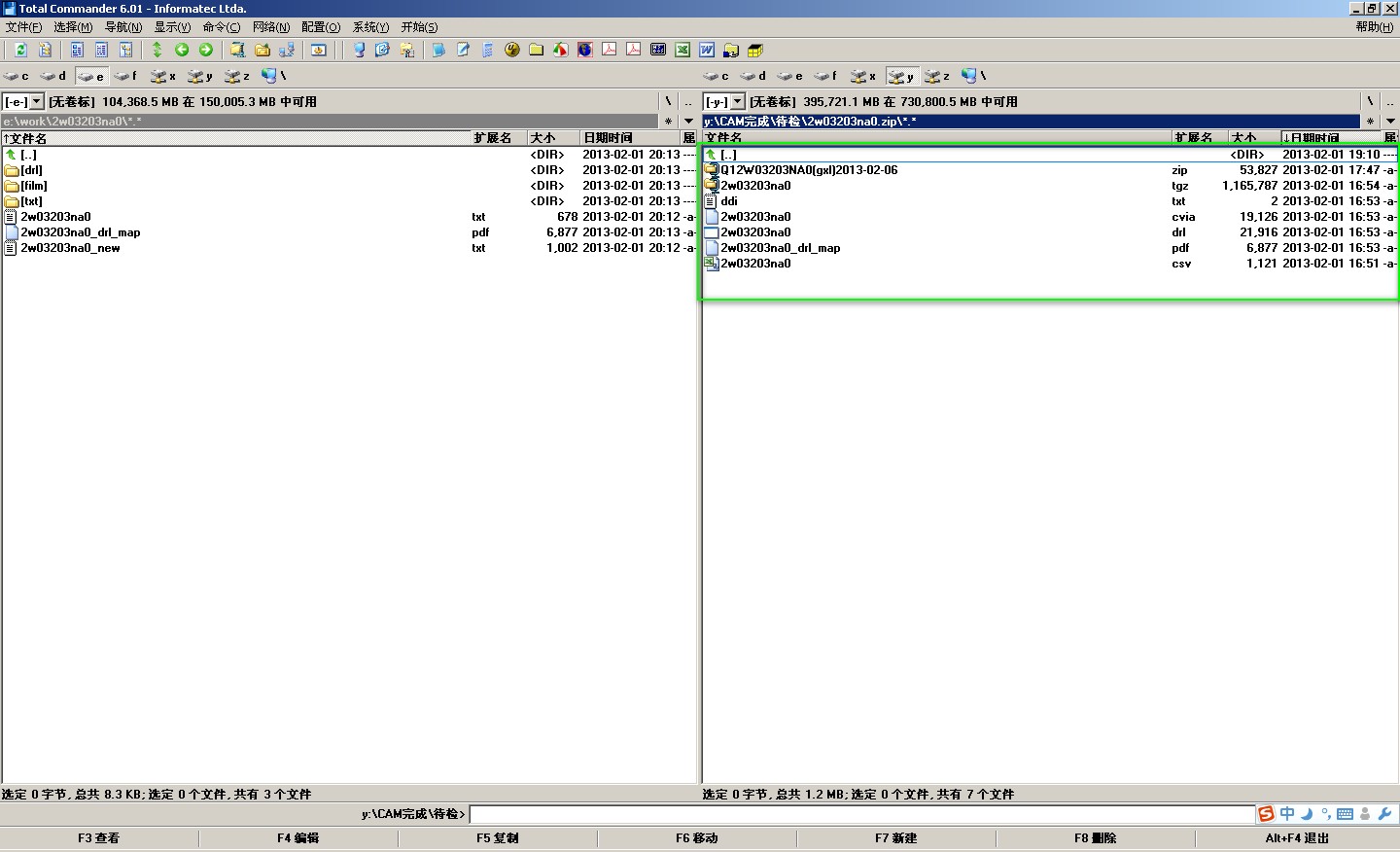Click the green swap panels arrows icon
This screenshot has height=852, width=1400.
click(157, 50)
